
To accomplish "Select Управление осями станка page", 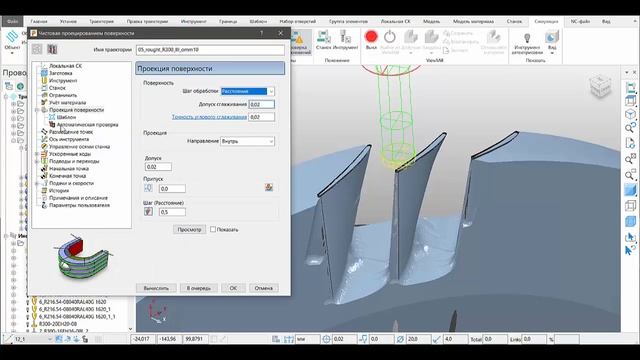I will [x=79, y=147].
